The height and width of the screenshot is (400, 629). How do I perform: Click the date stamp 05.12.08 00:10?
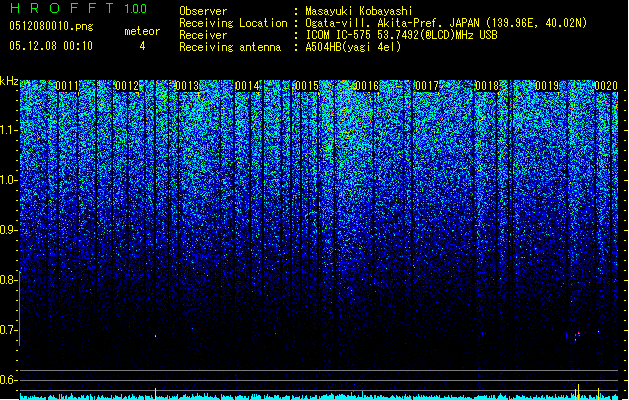point(51,46)
